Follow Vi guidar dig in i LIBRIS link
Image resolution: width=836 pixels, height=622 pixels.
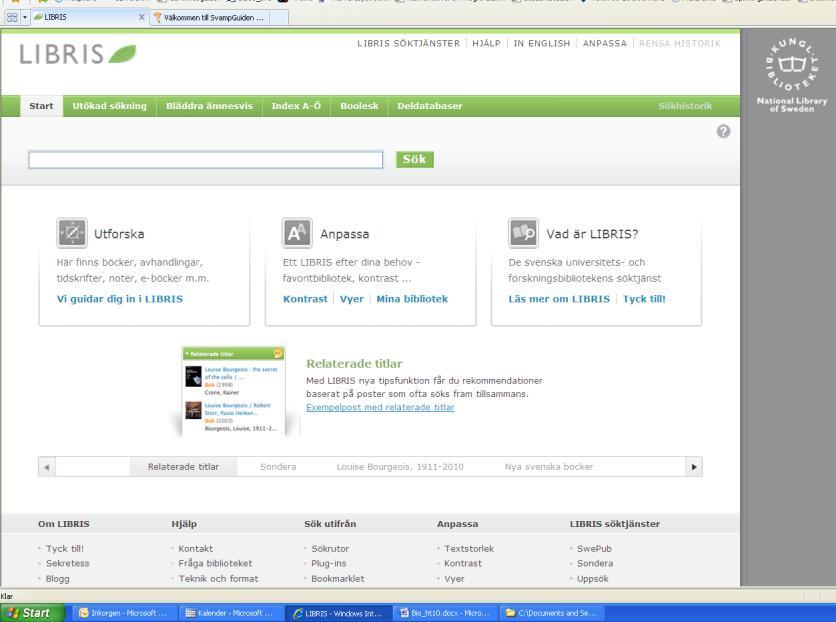pyautogui.click(x=120, y=299)
